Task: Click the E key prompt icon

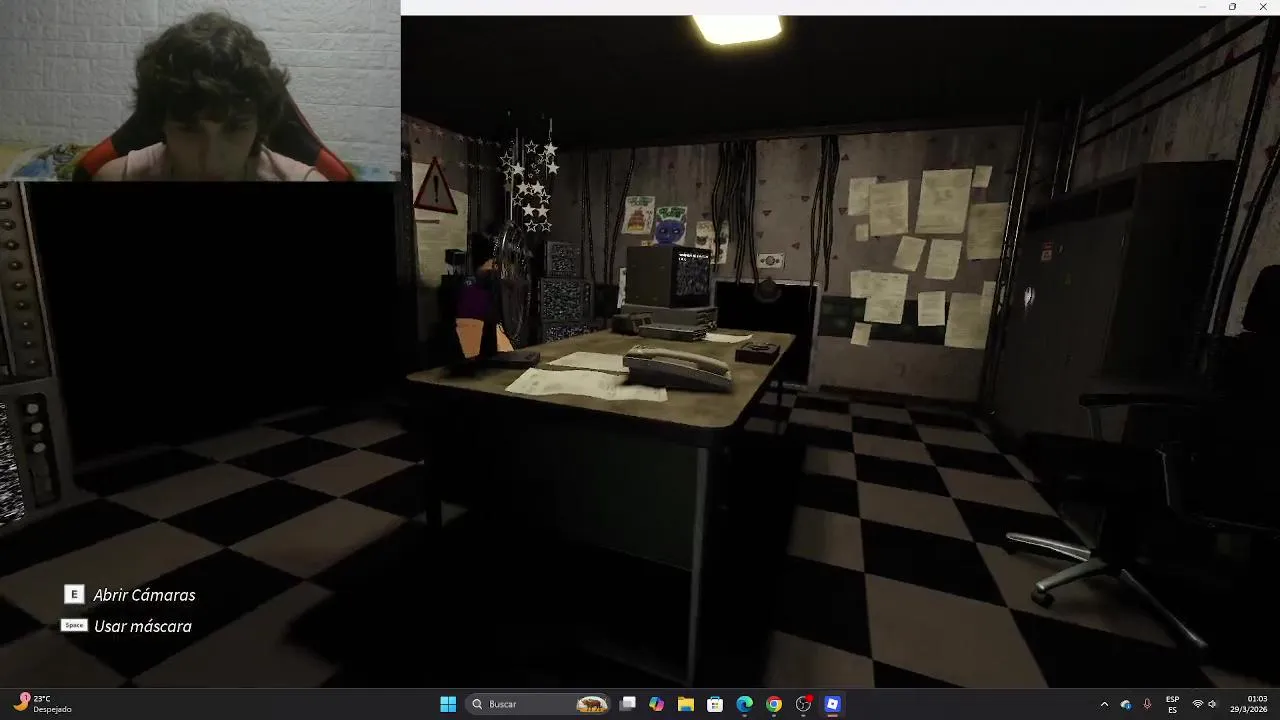Action: point(74,595)
